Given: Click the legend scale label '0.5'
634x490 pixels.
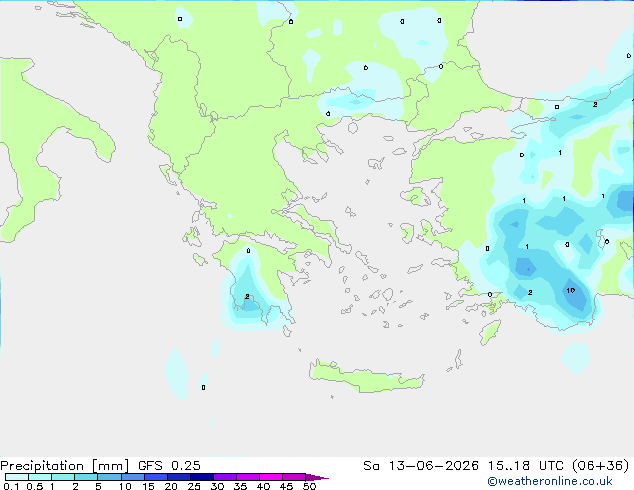Looking at the screenshot, I should tap(35, 486).
